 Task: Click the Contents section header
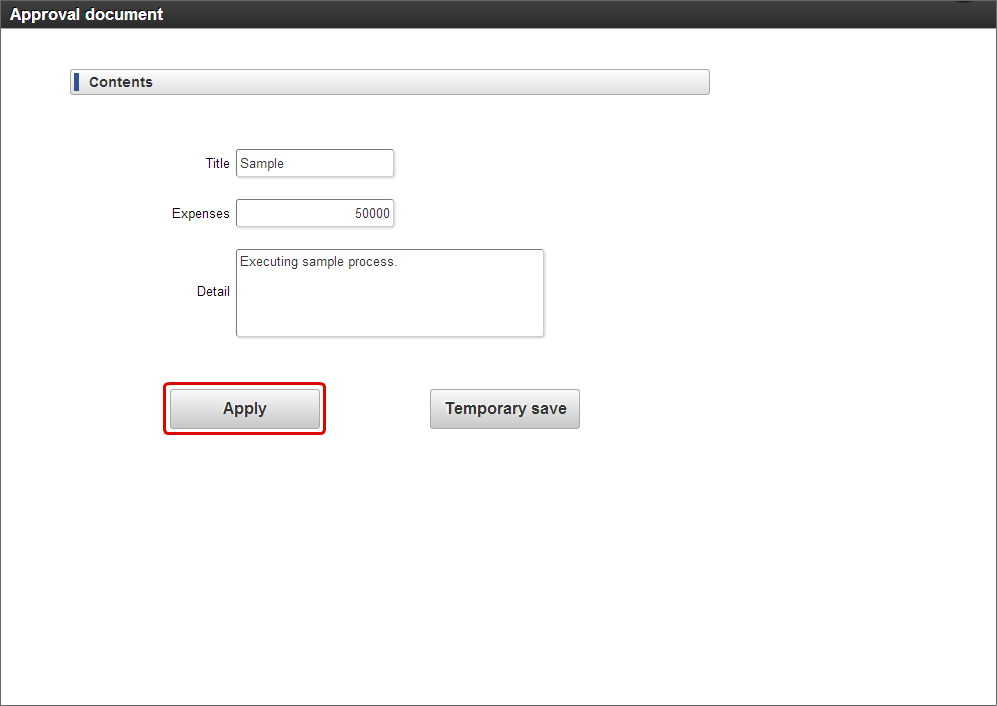(390, 82)
